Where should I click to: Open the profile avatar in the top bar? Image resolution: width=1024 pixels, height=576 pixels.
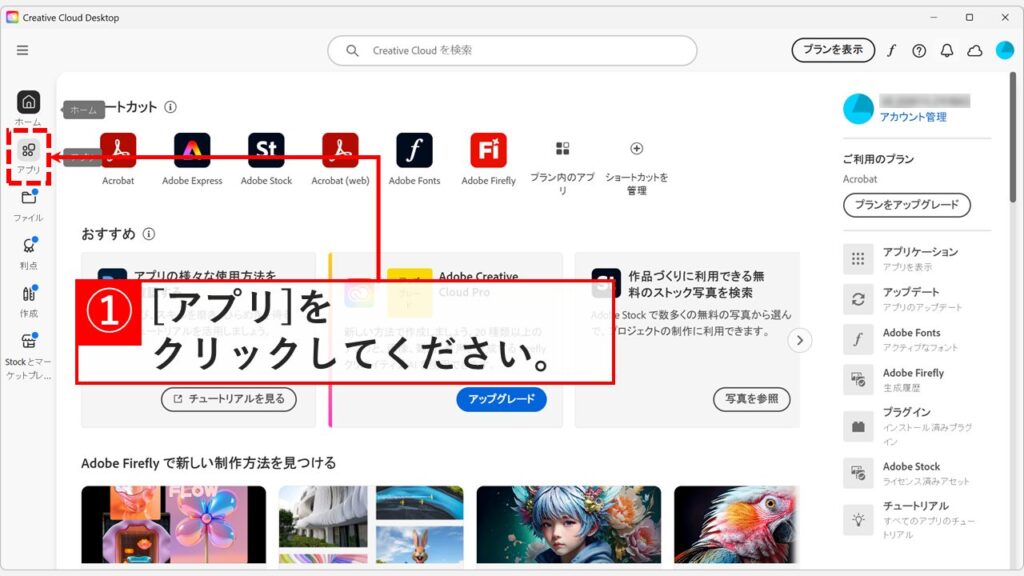click(1004, 50)
